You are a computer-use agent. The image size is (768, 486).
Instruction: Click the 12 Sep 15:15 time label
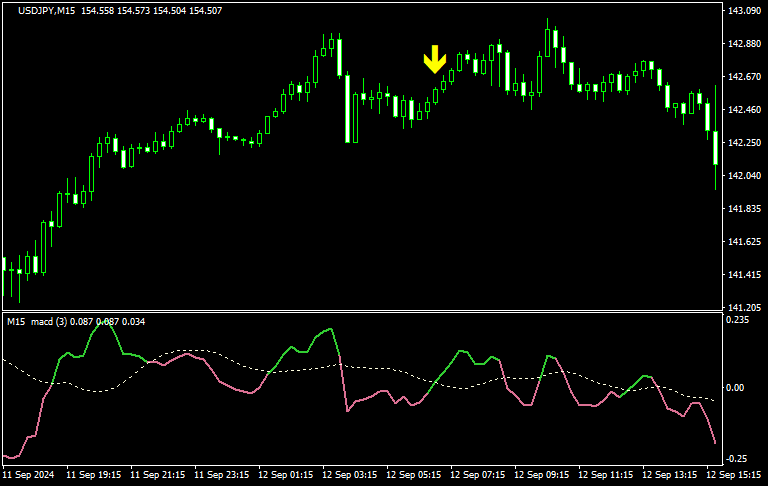click(732, 475)
